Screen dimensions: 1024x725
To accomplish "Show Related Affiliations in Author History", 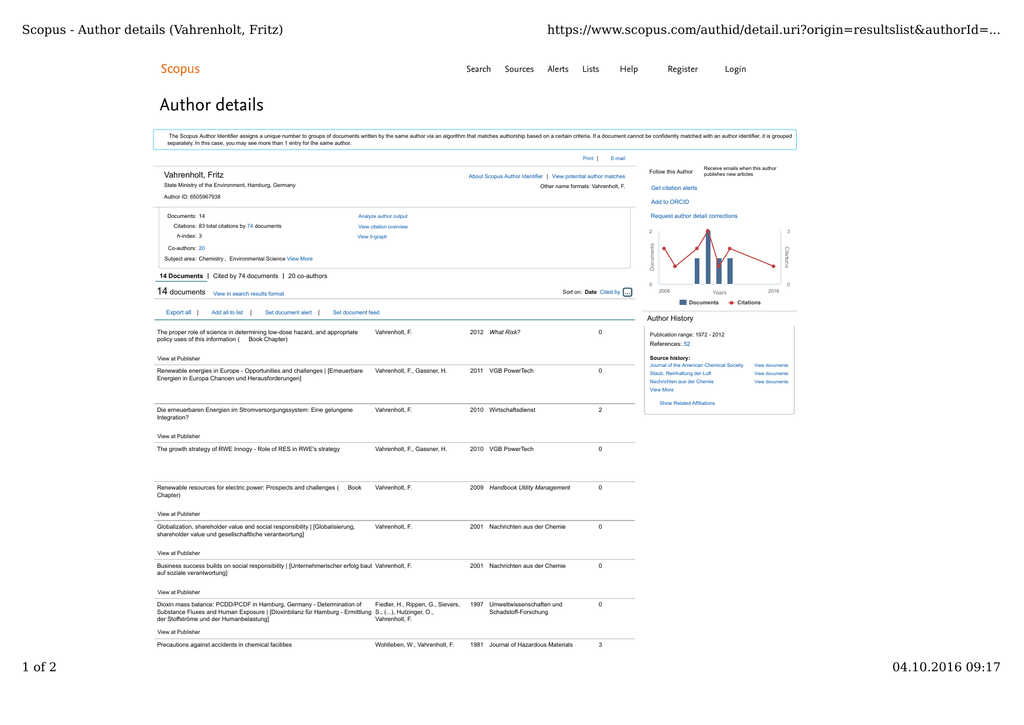I will [687, 403].
